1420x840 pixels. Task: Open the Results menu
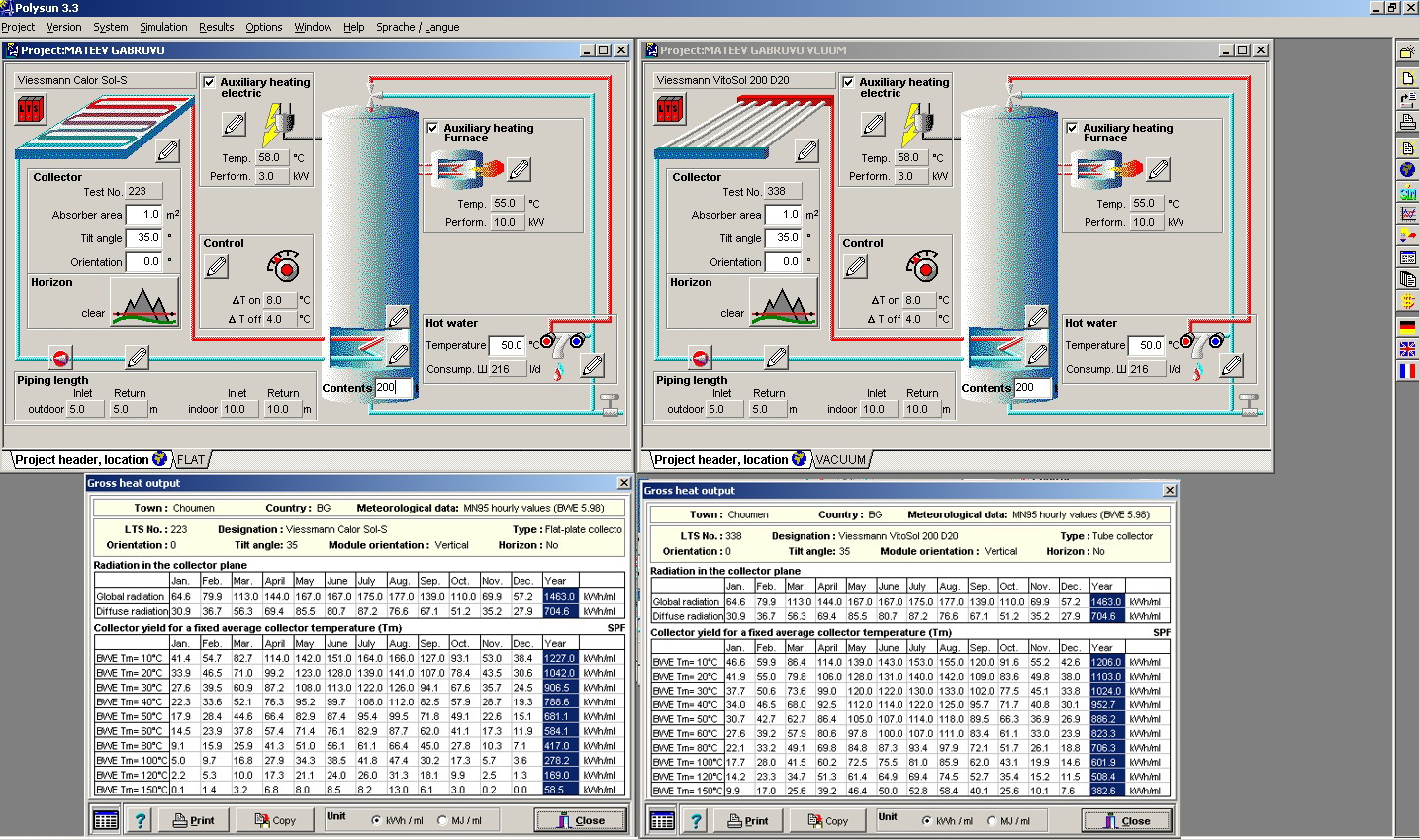pos(216,27)
